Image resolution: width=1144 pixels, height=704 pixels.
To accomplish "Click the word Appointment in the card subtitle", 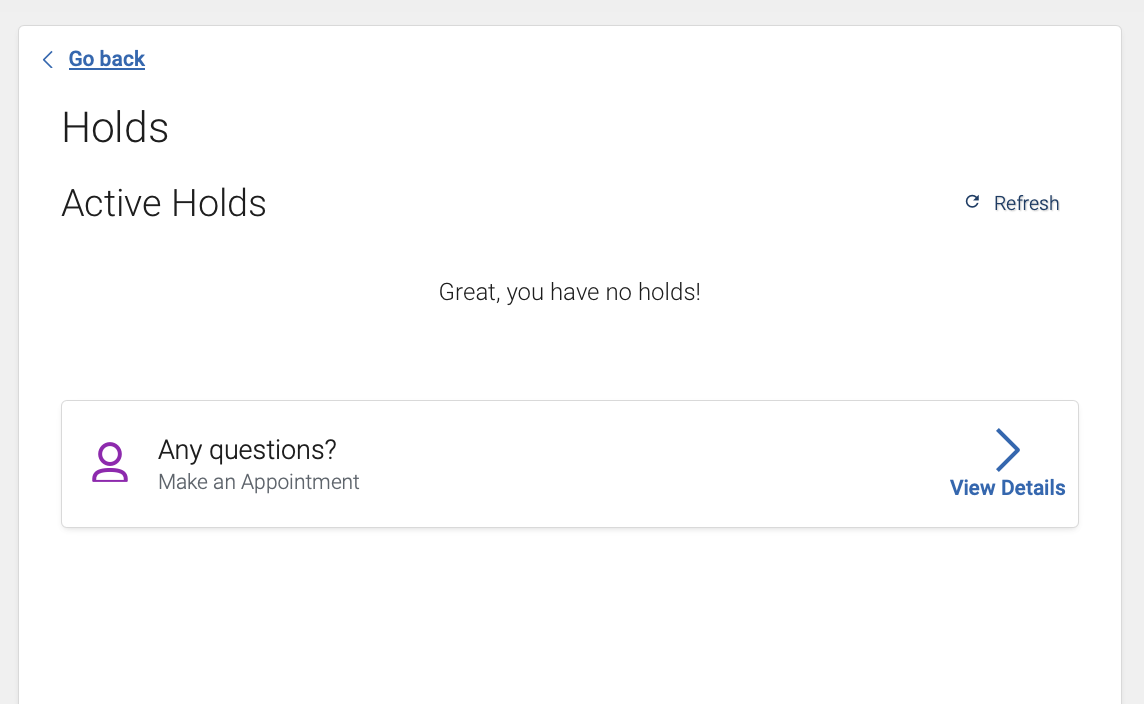I will pos(300,481).
